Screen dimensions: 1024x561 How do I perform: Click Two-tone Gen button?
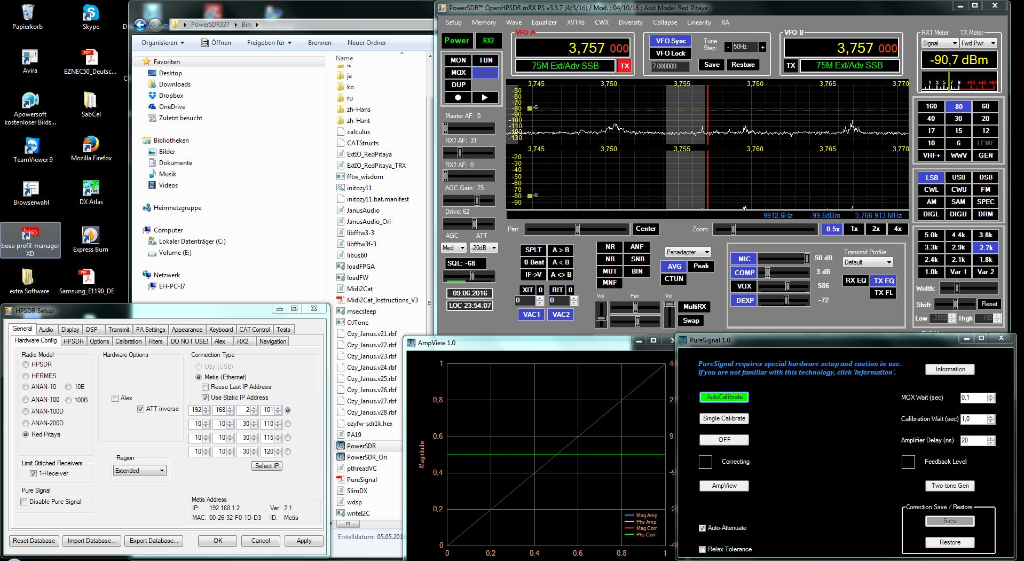tap(950, 485)
